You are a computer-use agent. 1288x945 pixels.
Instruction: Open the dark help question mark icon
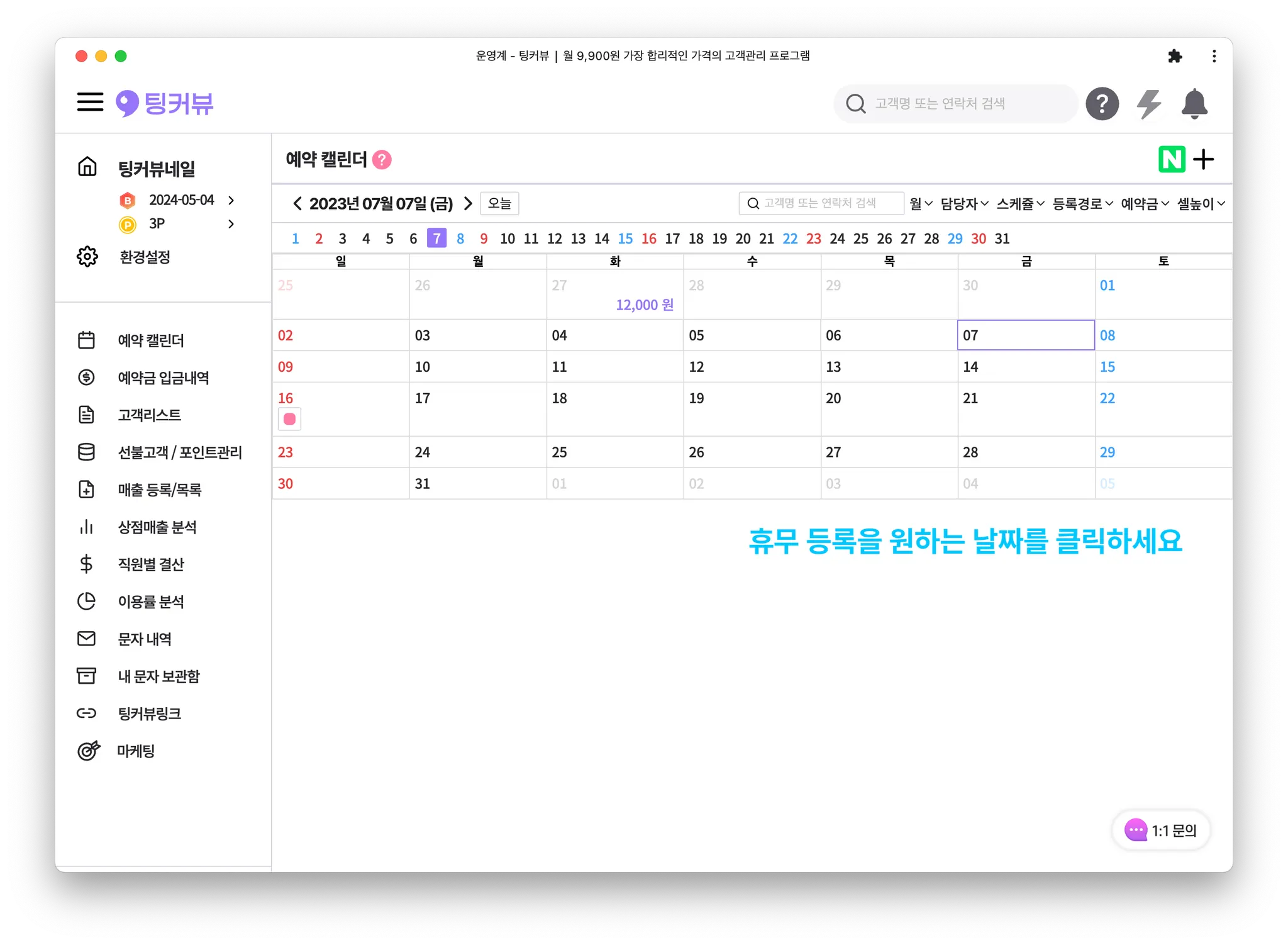pyautogui.click(x=1102, y=104)
